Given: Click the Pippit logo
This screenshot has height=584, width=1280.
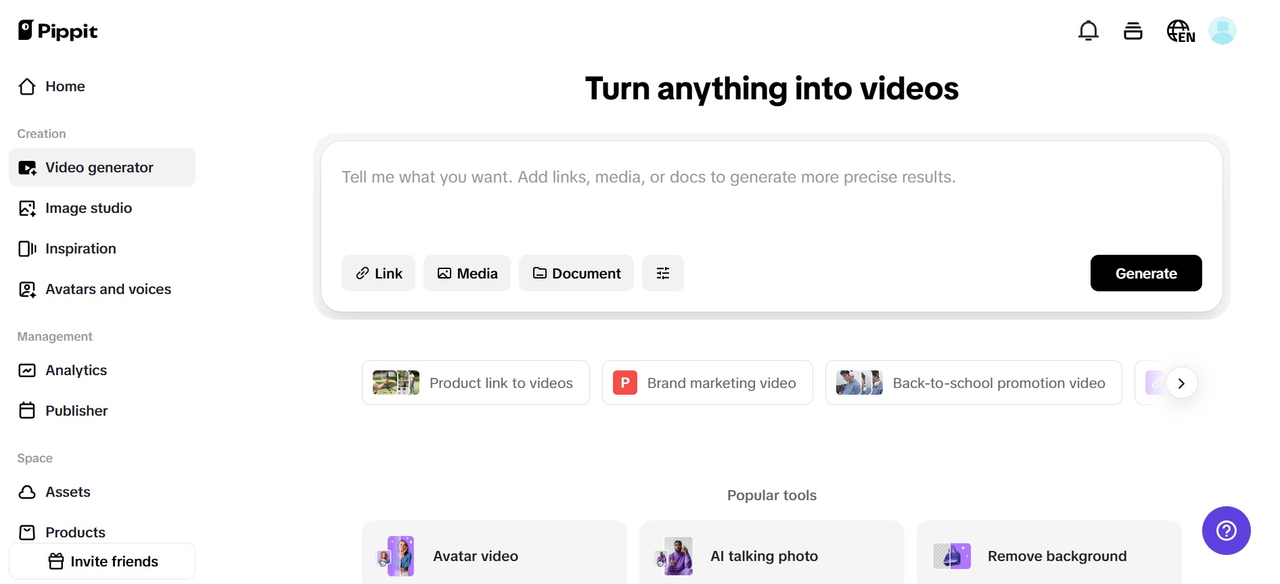Looking at the screenshot, I should pyautogui.click(x=58, y=31).
